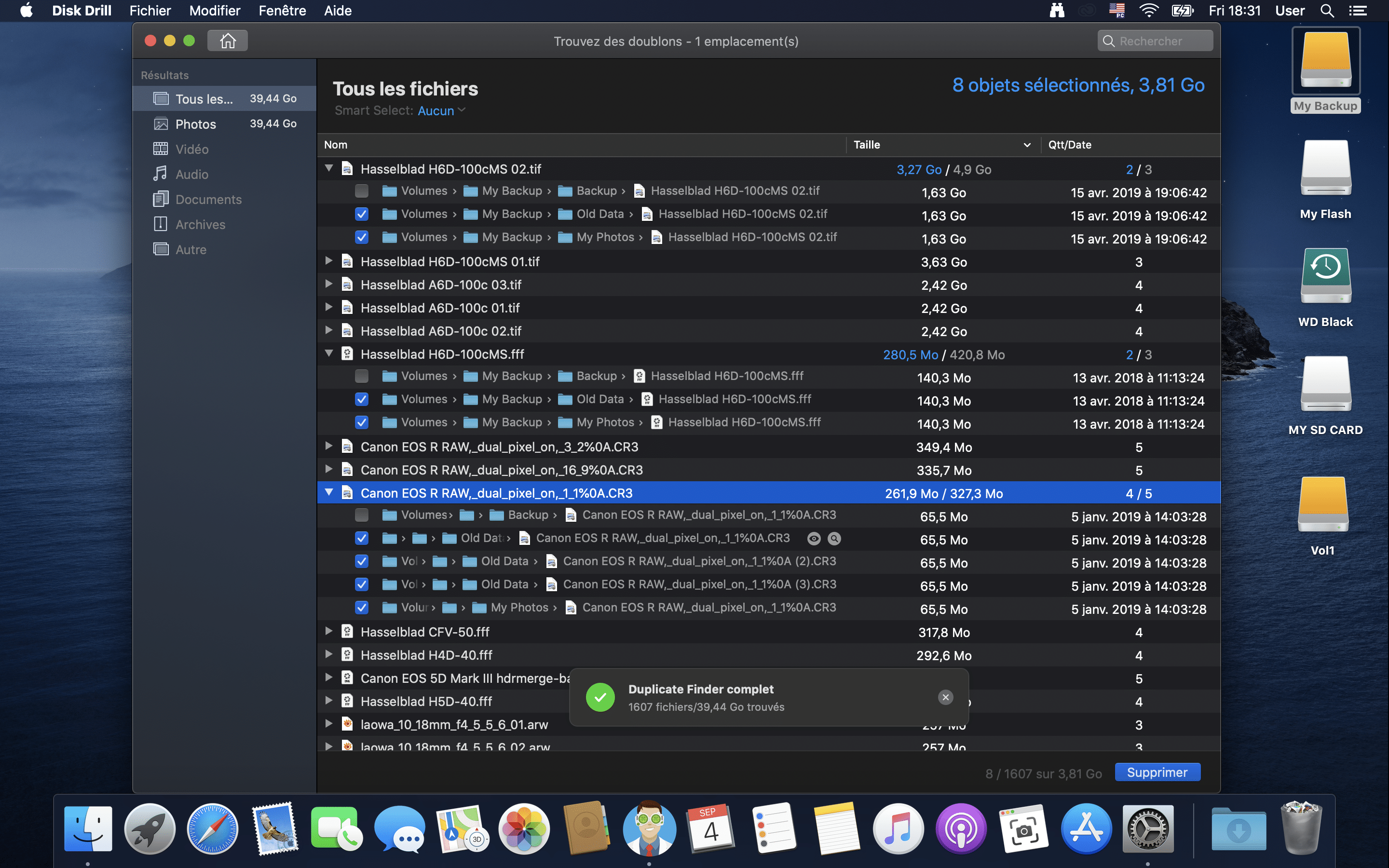Image resolution: width=1389 pixels, height=868 pixels.
Task: Click the Supprimer button
Action: point(1157,773)
